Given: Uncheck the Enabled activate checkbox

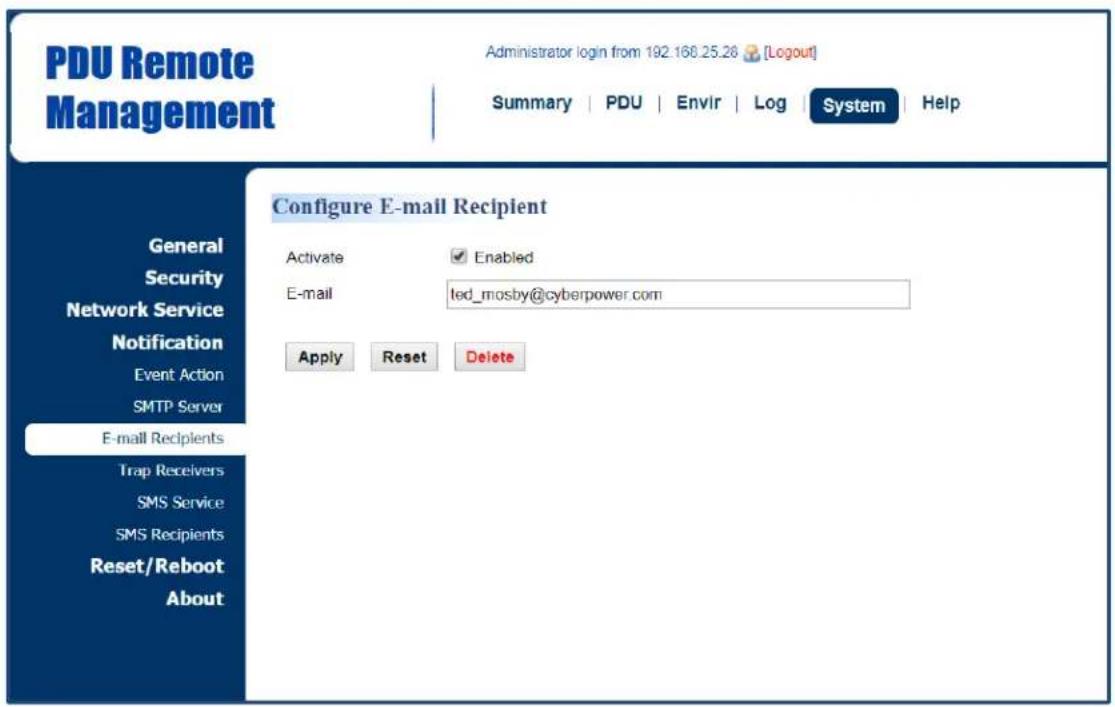Looking at the screenshot, I should (x=459, y=256).
